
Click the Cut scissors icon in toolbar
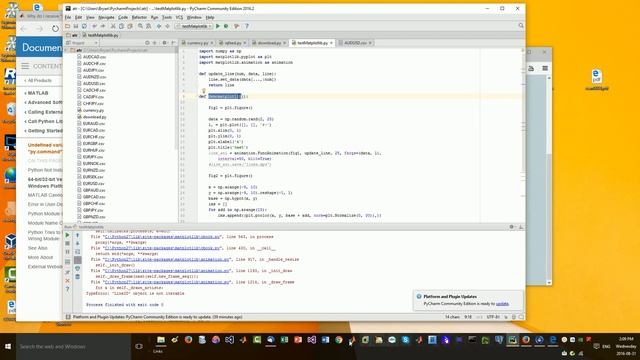tap(113, 26)
